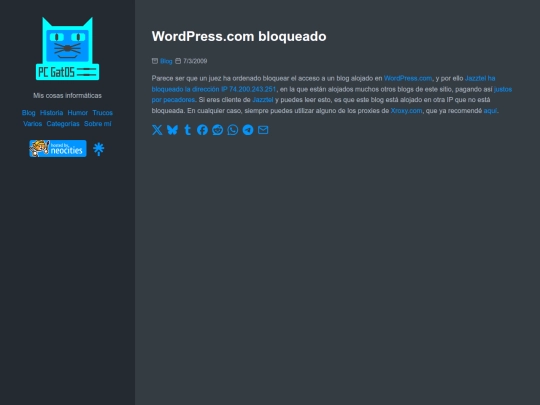Follow the 'aquí' link
The width and height of the screenshot is (540, 405).
[x=490, y=111]
